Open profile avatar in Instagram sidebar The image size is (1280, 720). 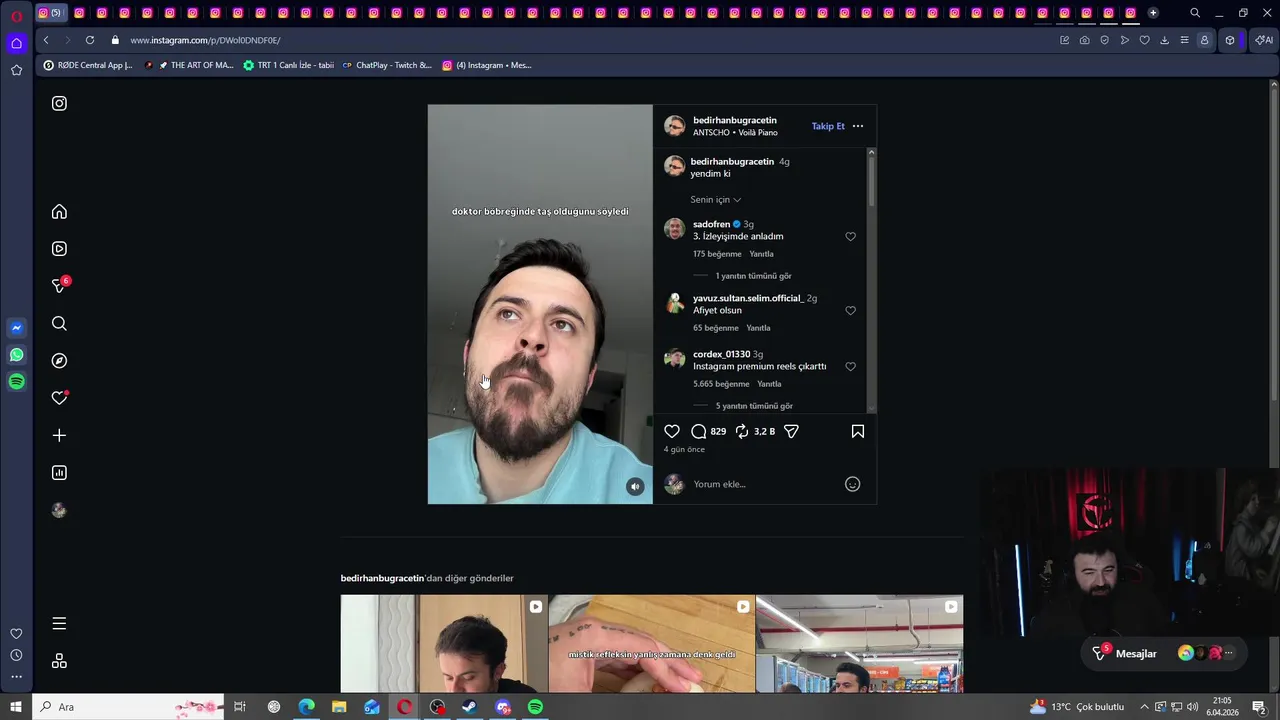(59, 510)
